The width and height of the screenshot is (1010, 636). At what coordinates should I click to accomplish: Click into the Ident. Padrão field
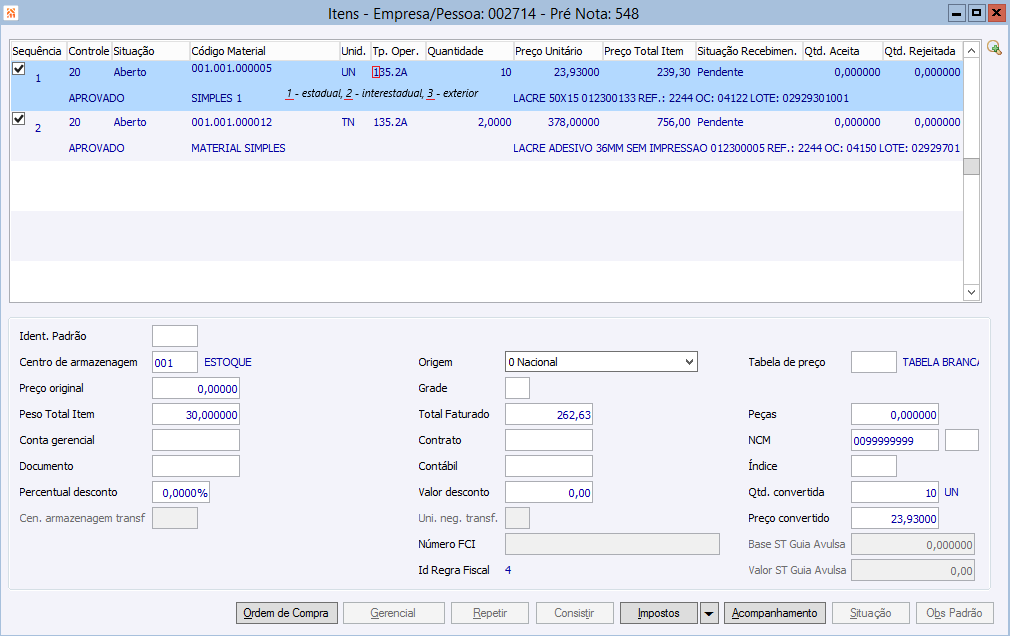(175, 336)
